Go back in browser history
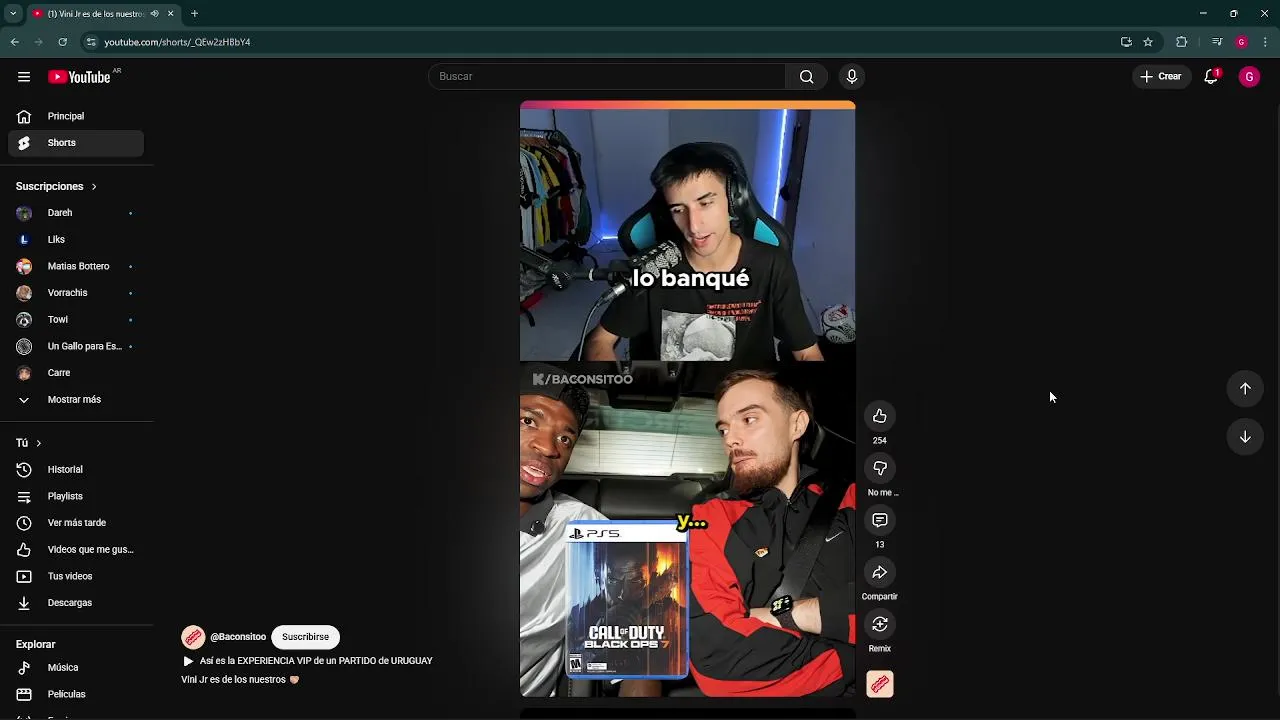The width and height of the screenshot is (1280, 720). [15, 42]
